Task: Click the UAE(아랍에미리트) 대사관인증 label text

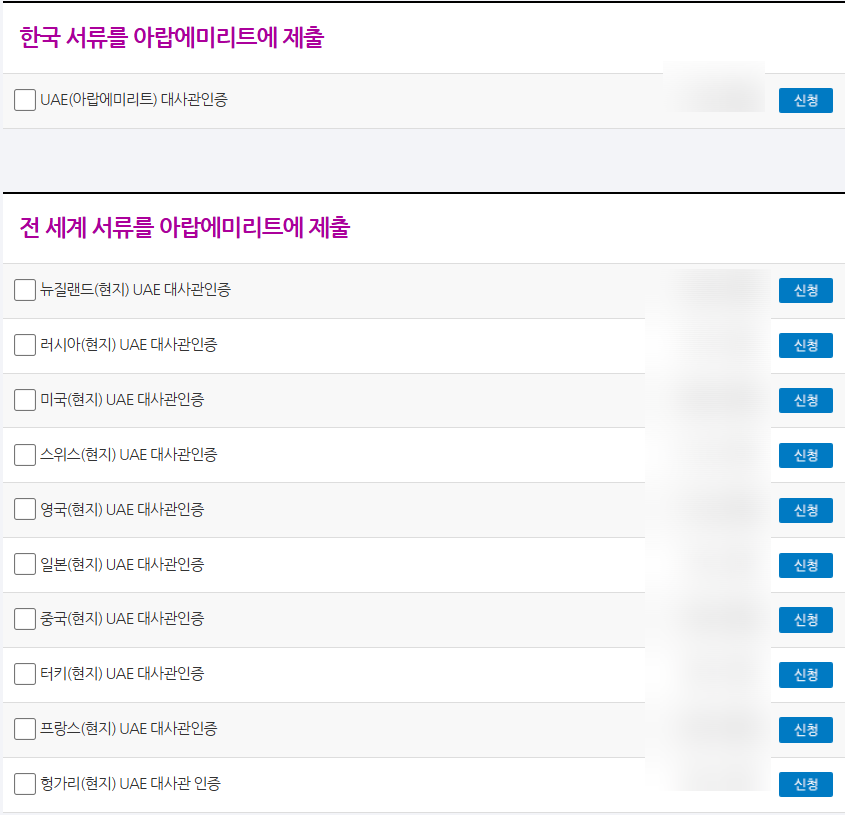Action: point(134,100)
